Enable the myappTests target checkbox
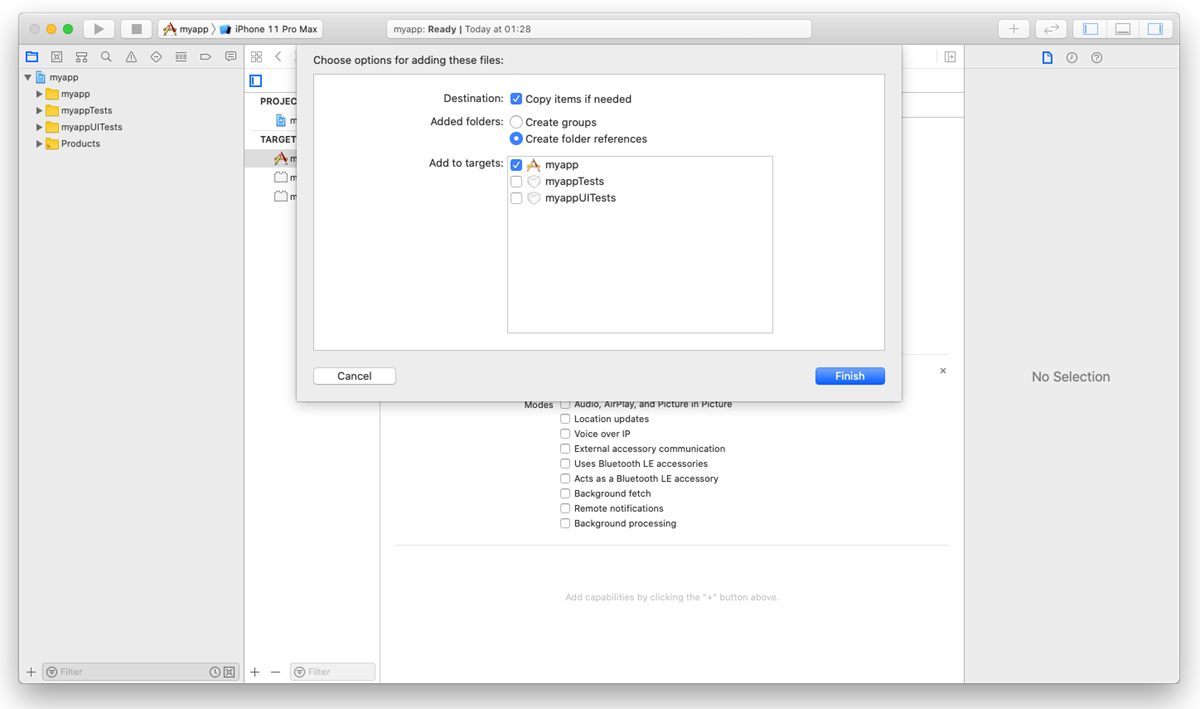Image resolution: width=1200 pixels, height=709 pixels. click(x=516, y=182)
